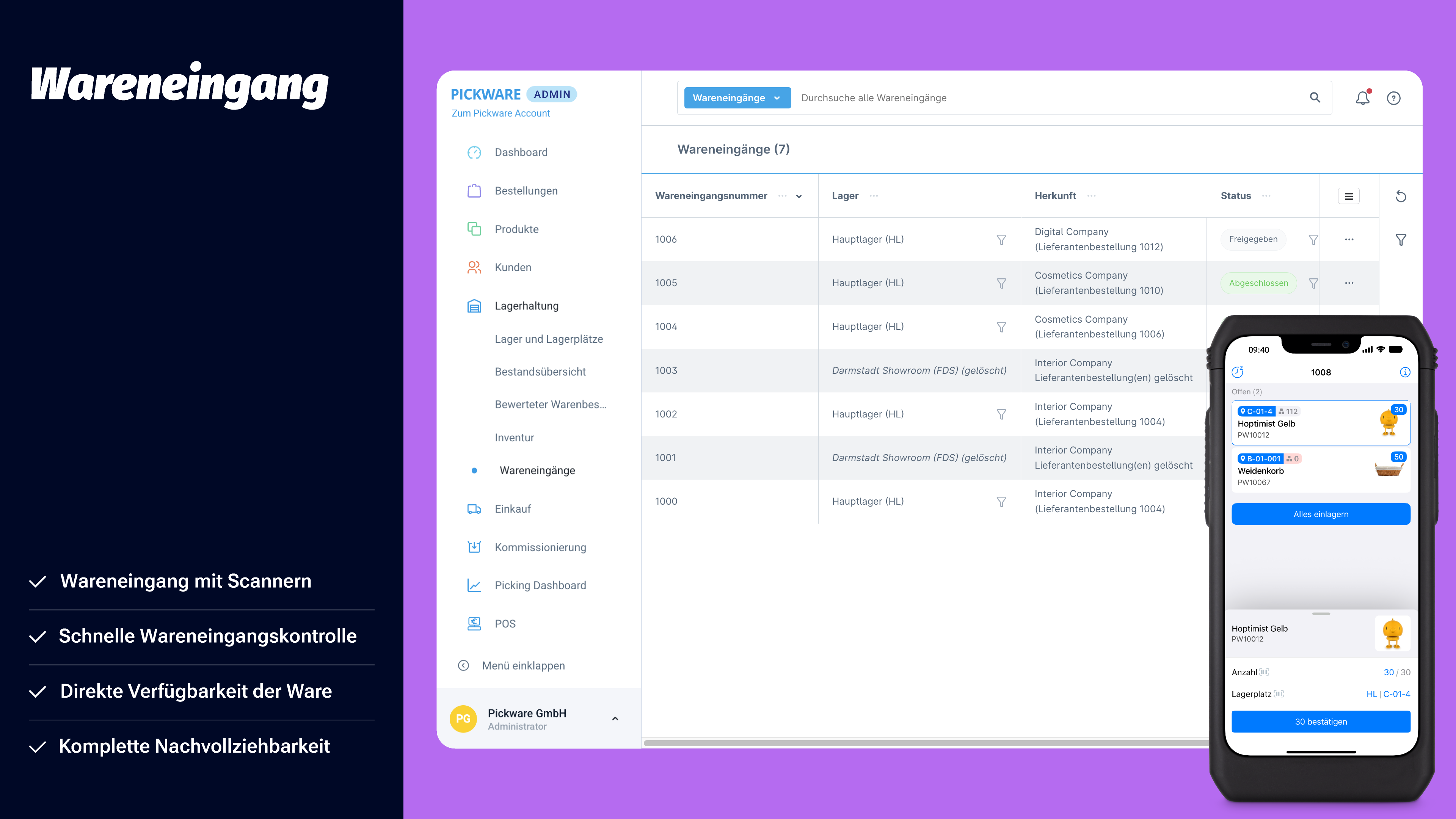Screen dimensions: 1456x819
Task: Open the Wareneingänge search scope dropdown
Action: pyautogui.click(x=737, y=98)
